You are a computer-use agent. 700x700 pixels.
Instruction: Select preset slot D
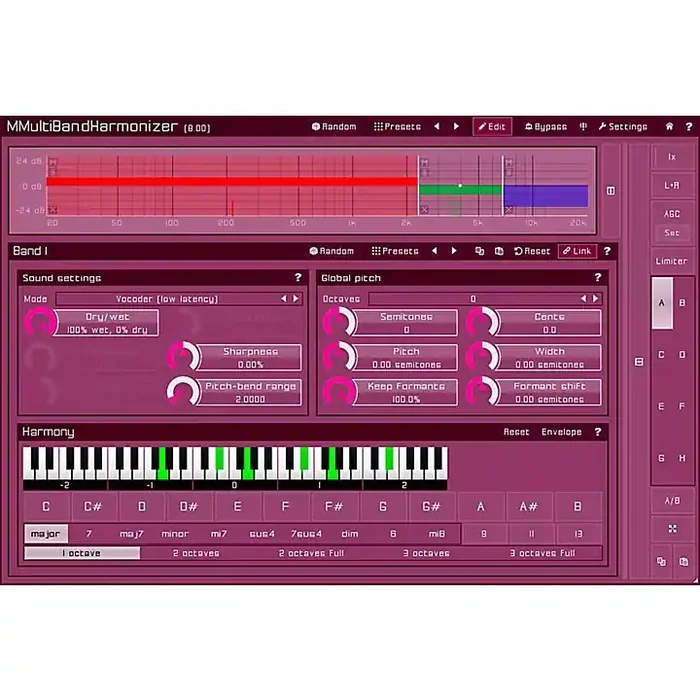[682, 355]
